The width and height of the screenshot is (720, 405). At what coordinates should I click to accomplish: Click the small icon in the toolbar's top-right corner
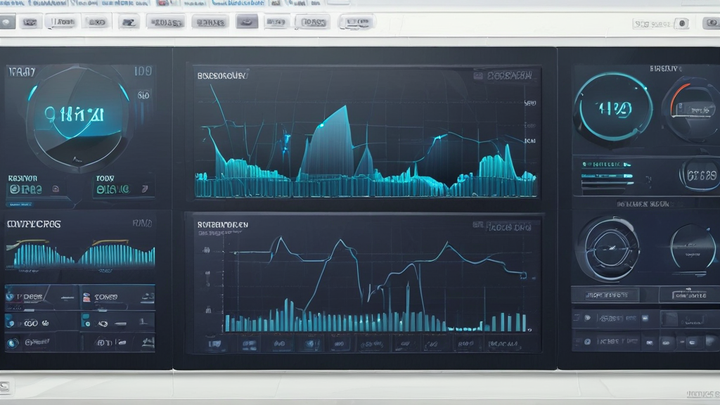pos(712,22)
